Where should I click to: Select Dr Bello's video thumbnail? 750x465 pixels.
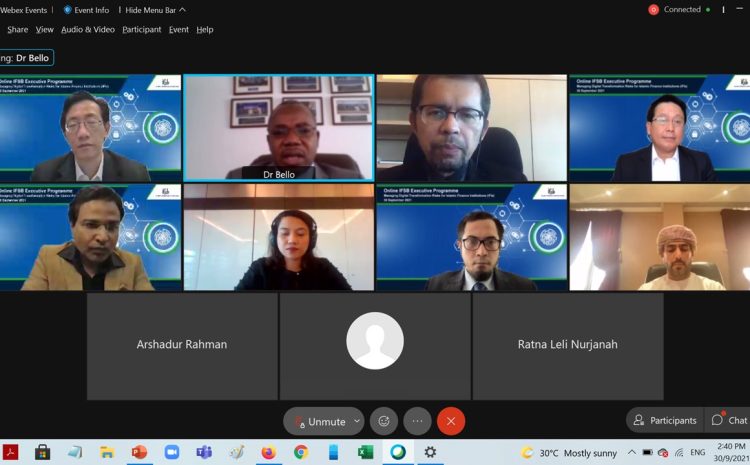[279, 128]
